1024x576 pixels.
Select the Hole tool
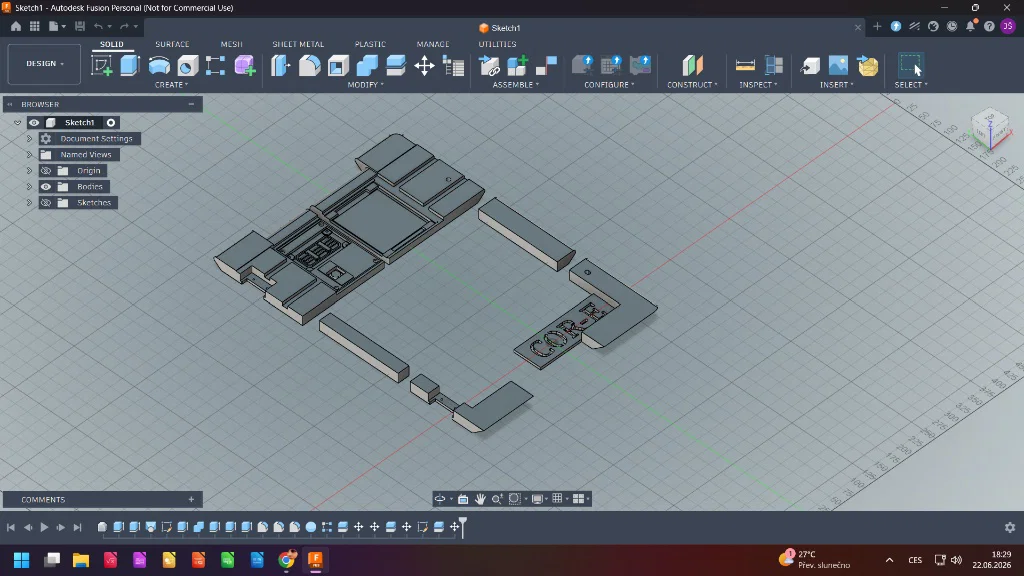187,65
